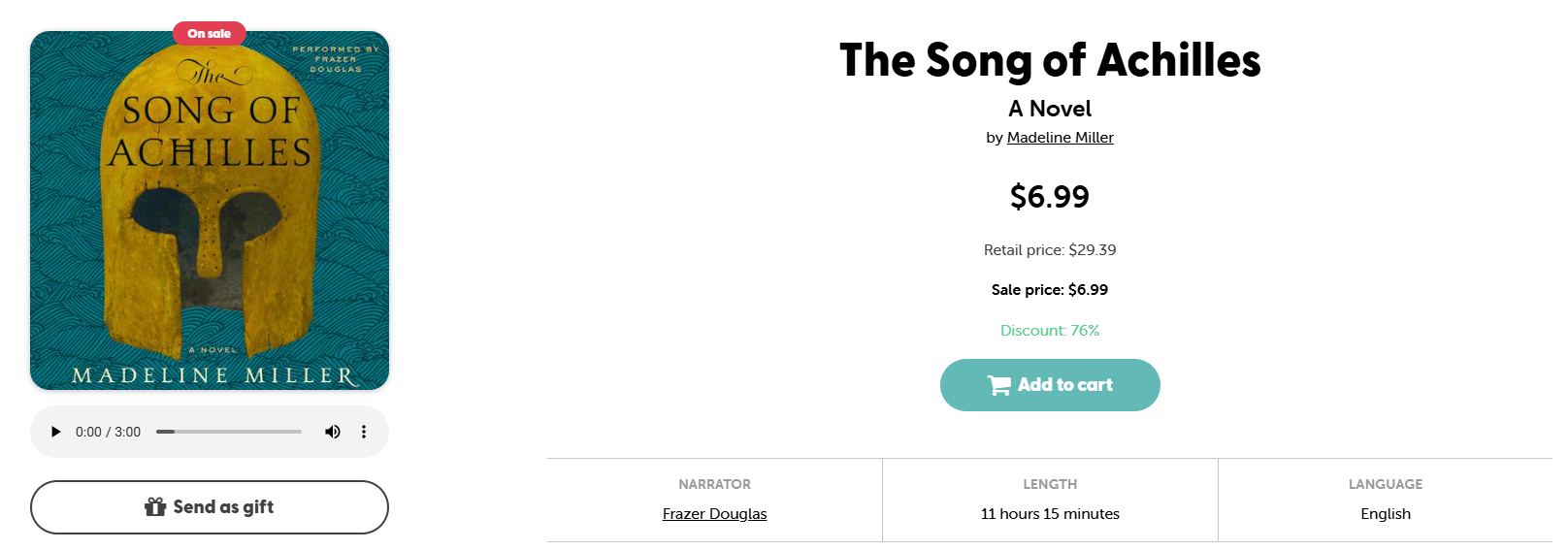Screen dimensions: 1568x550
Task: Click the large $6.99 price
Action: pyautogui.click(x=1050, y=197)
